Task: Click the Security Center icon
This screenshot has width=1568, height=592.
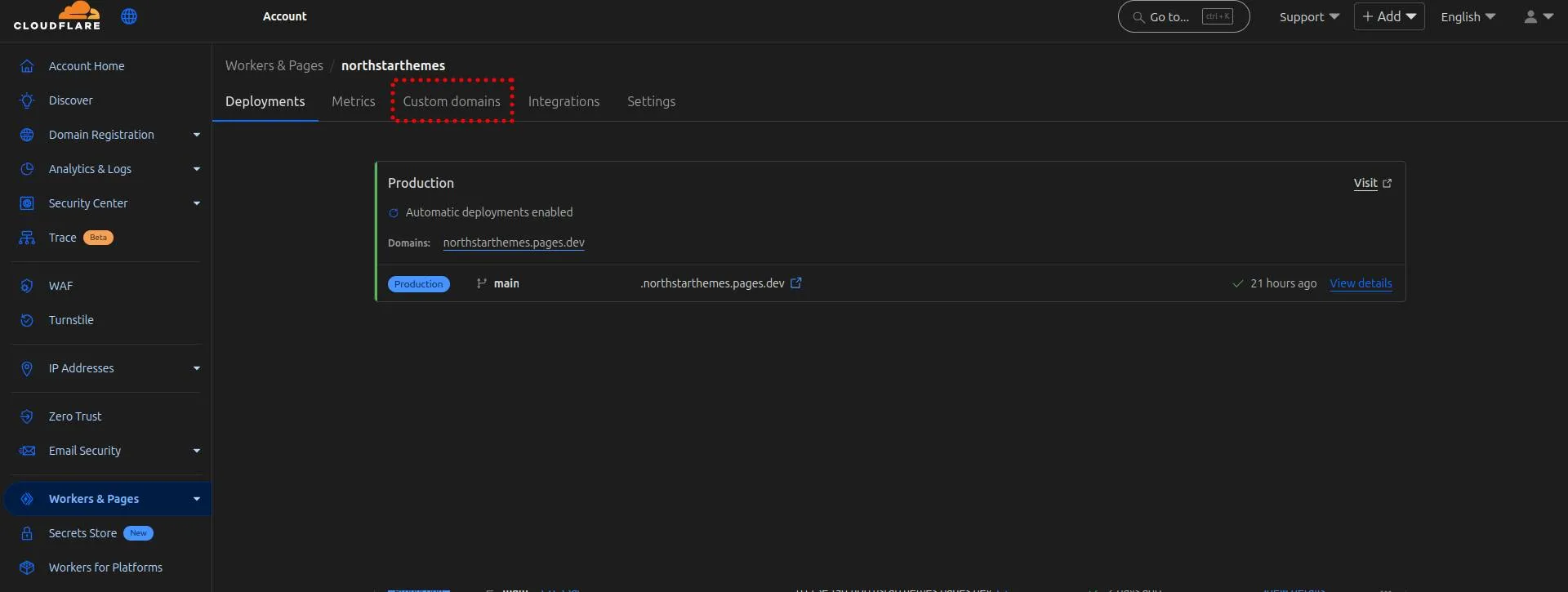Action: click(x=27, y=203)
